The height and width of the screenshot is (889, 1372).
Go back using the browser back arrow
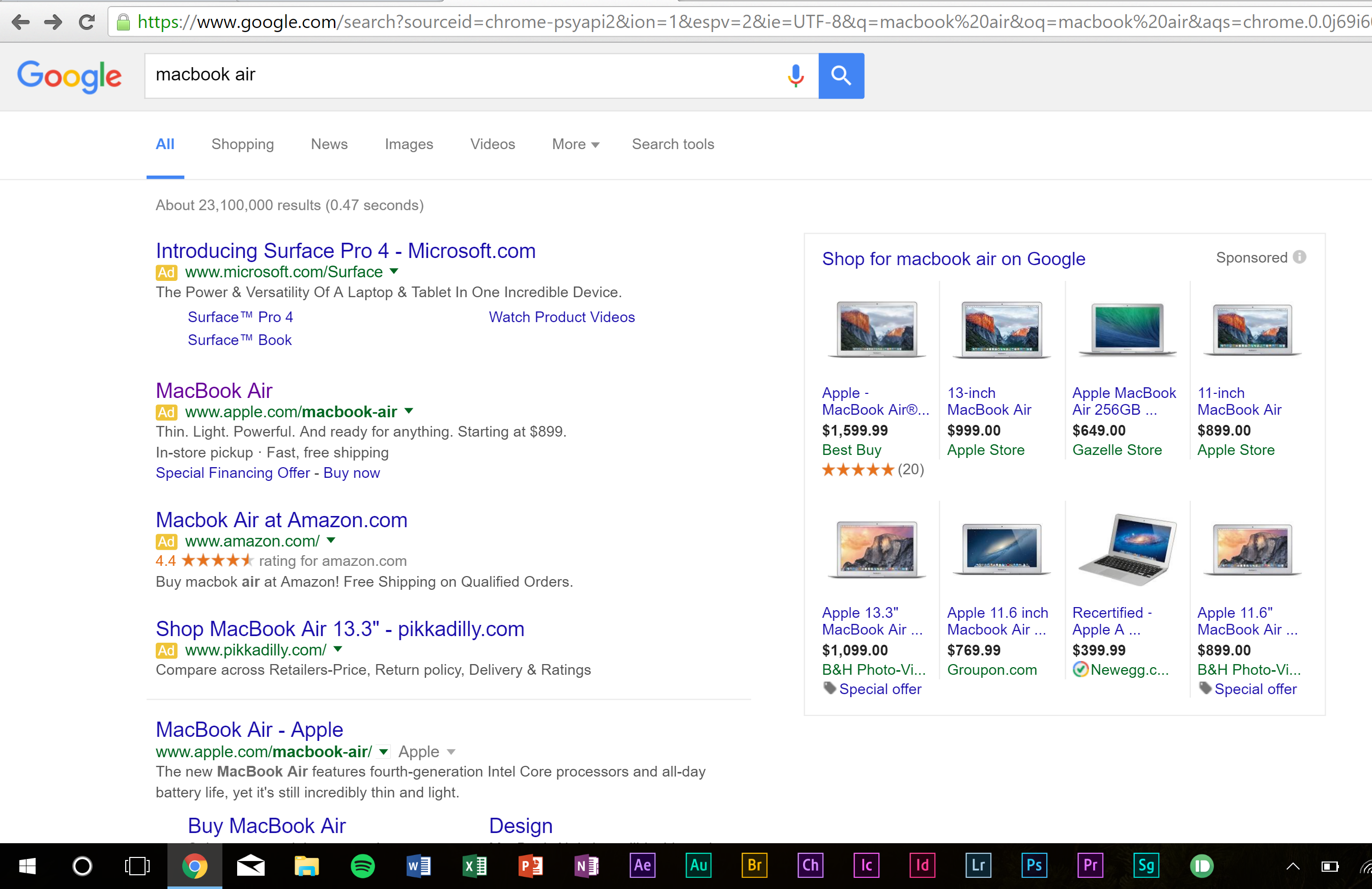[x=21, y=22]
